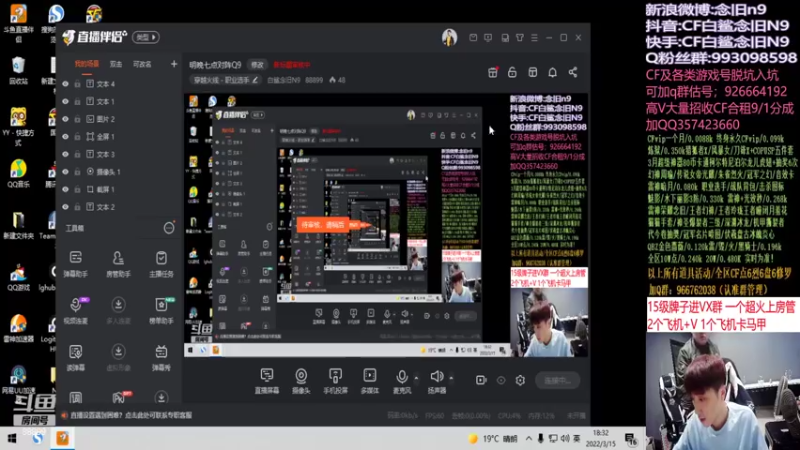Open streaming settings gear
800x450 pixels.
(520, 380)
